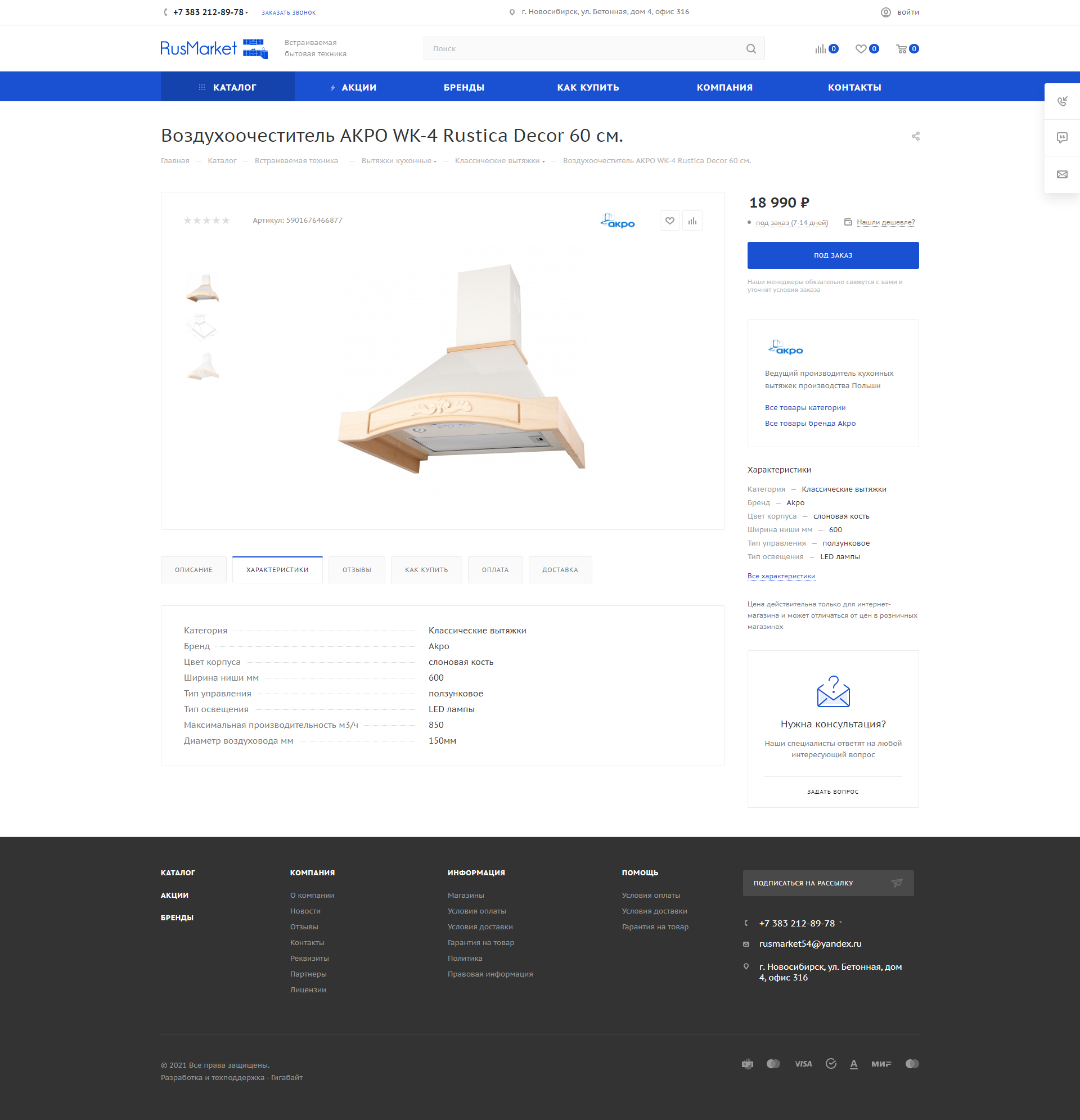Click the rusmarket54@yandex.ru email link

[x=809, y=943]
